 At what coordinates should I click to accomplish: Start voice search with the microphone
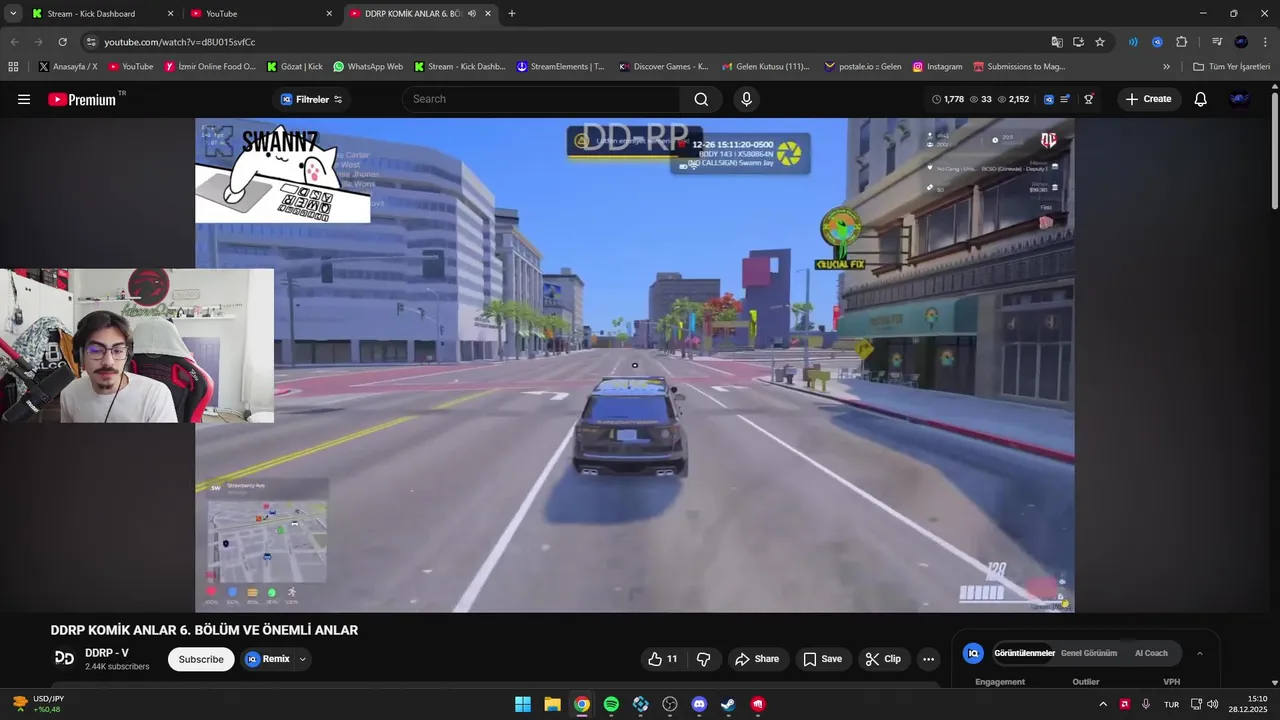[746, 99]
